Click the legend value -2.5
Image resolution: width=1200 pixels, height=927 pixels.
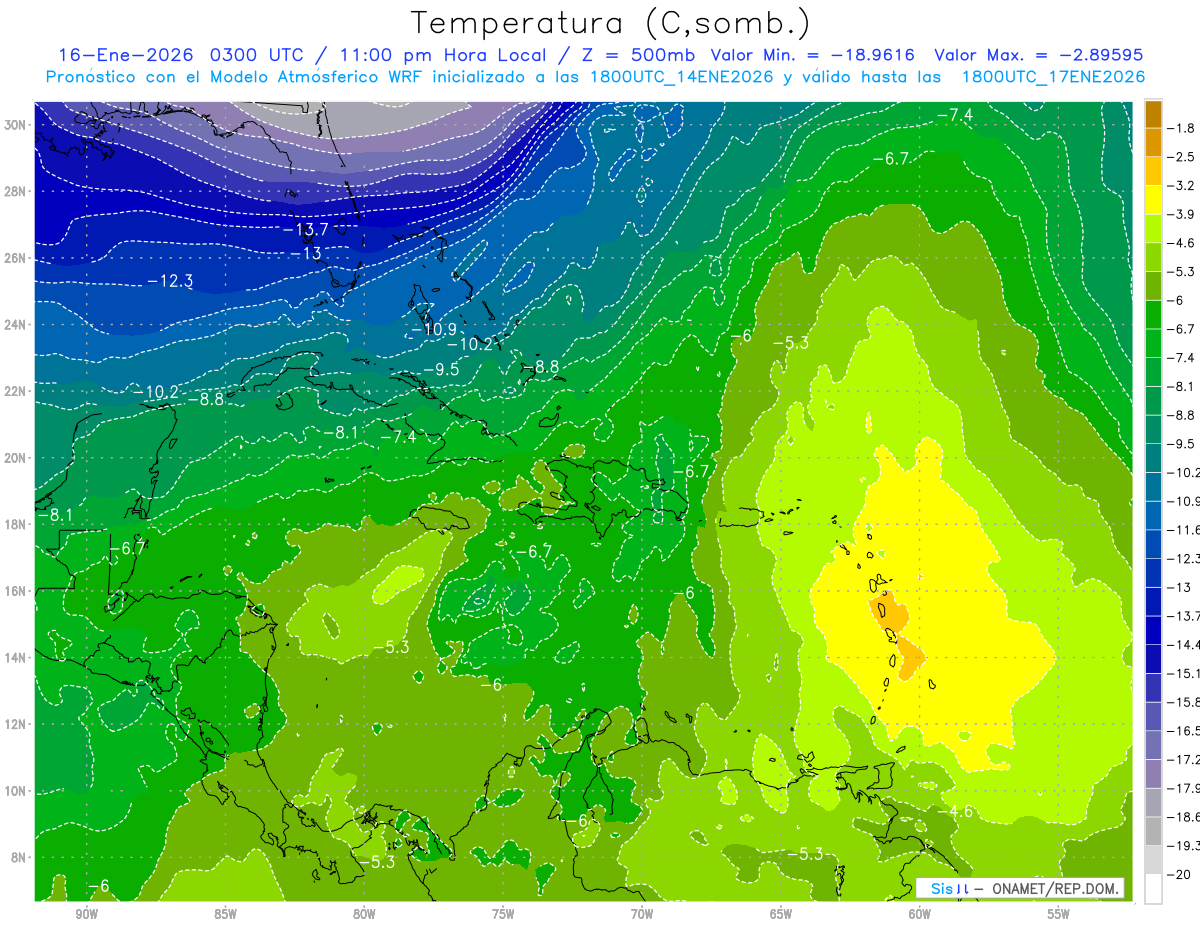tap(1182, 157)
